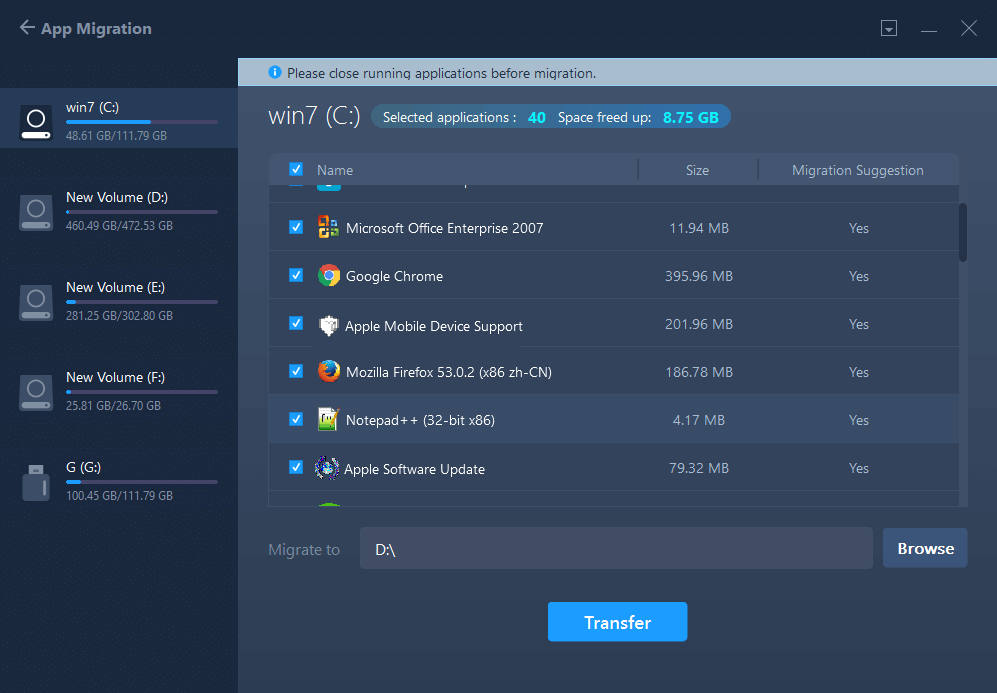Screen dimensions: 997x693
Task: Click the New Volume (F:) drive icon
Action: coord(36,393)
